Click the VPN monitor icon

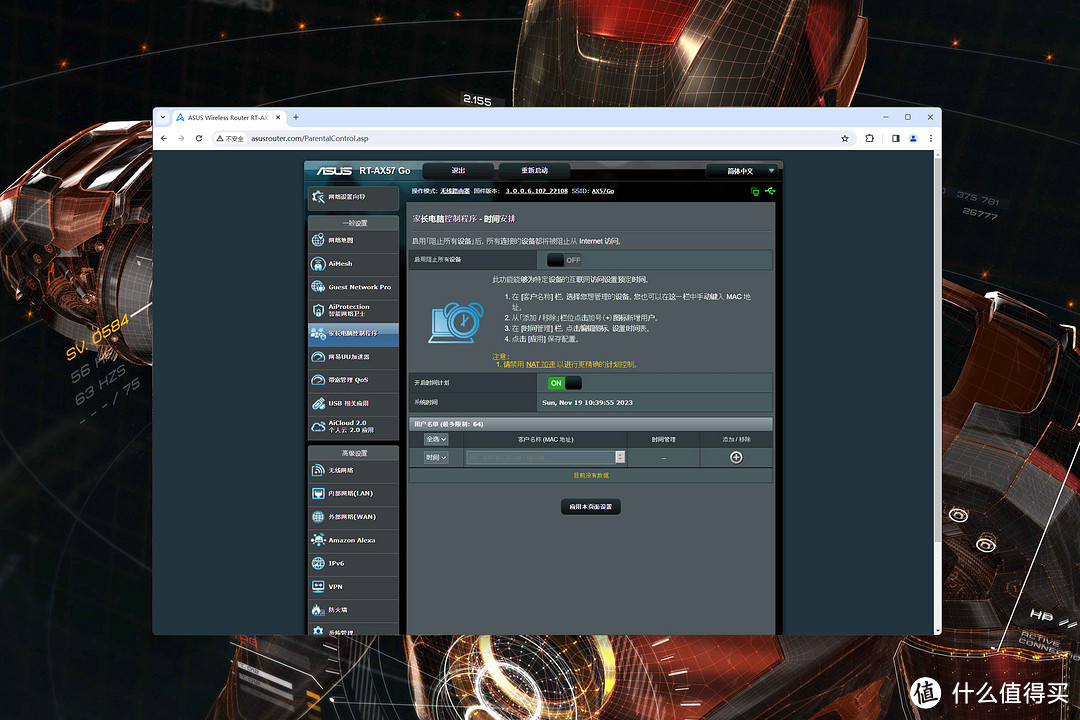coord(318,587)
